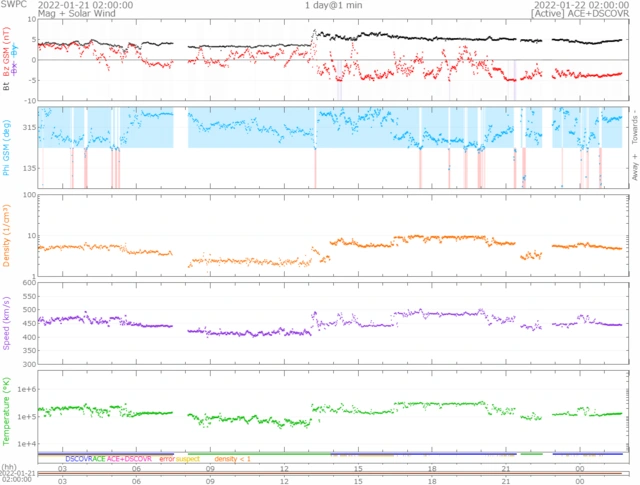Screen dimensions: 640x485
Task: Click the ACE+DSCOVR legend entry
Action: (x=129, y=458)
